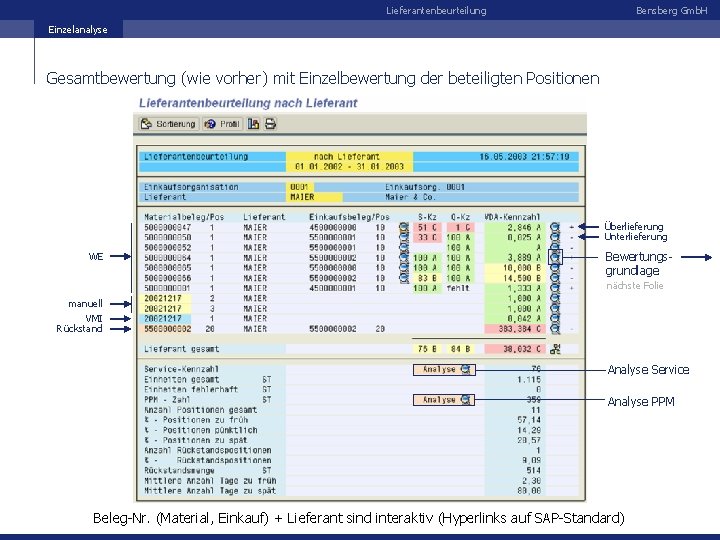The width and height of the screenshot is (720, 540).
Task: Click the printer icon in the toolbar
Action: (x=270, y=124)
